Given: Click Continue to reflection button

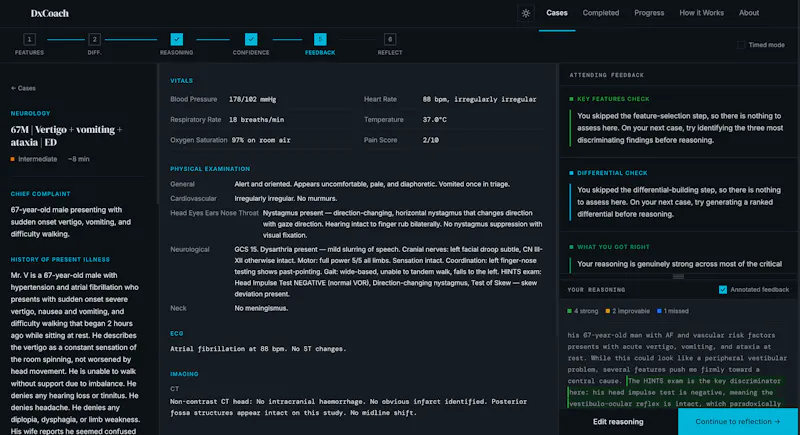Looking at the screenshot, I should 737,422.
